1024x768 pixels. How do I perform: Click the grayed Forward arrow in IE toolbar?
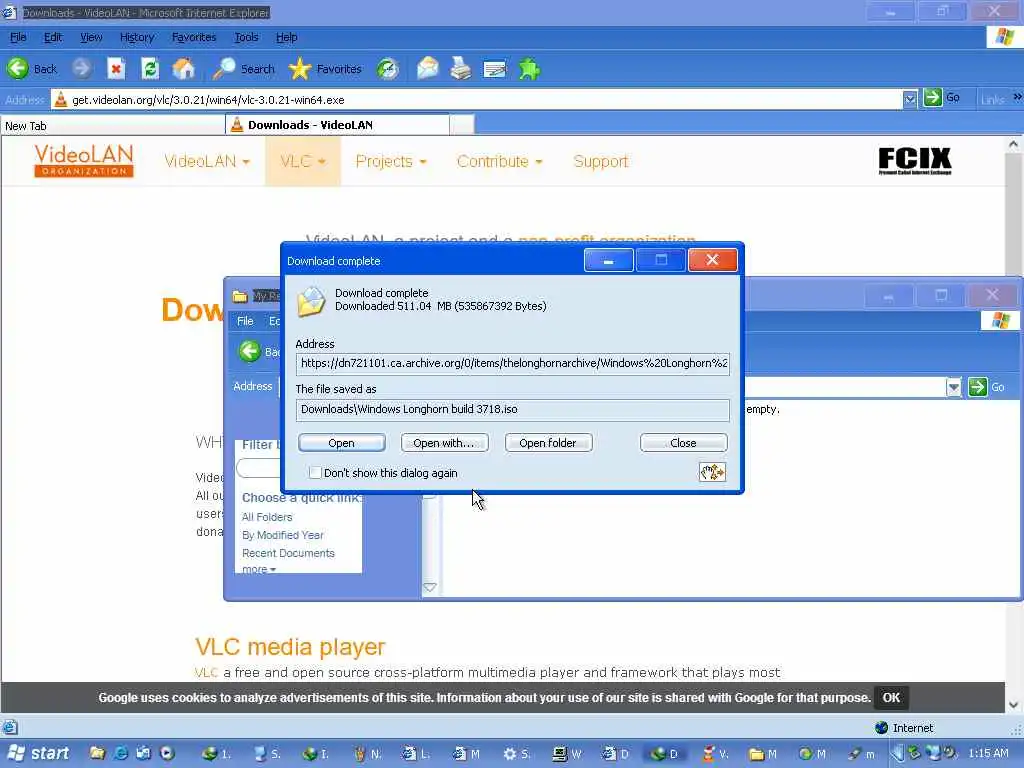pyautogui.click(x=82, y=68)
